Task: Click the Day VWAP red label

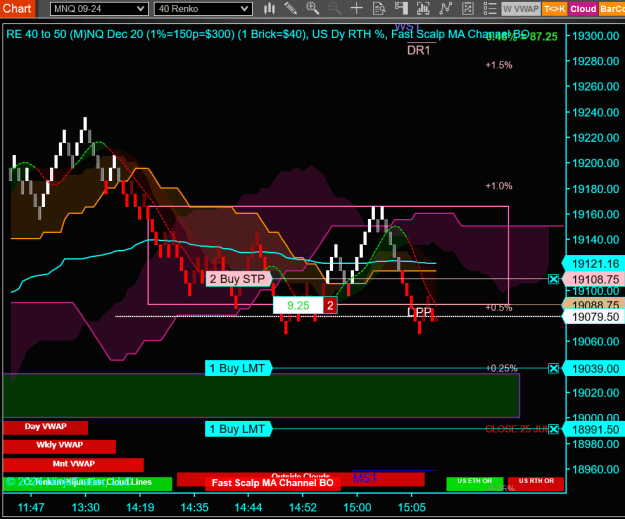Action: pos(45,427)
